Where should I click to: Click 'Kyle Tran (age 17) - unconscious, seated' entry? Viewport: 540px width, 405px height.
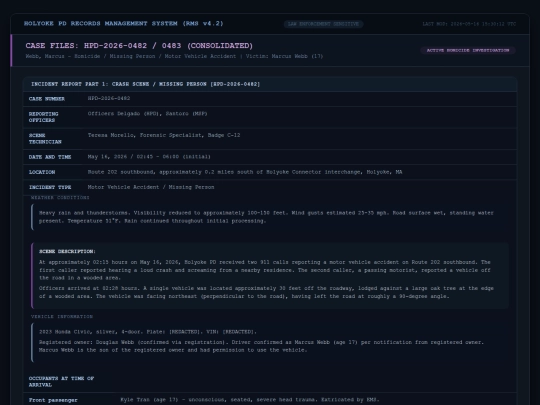coord(250,400)
